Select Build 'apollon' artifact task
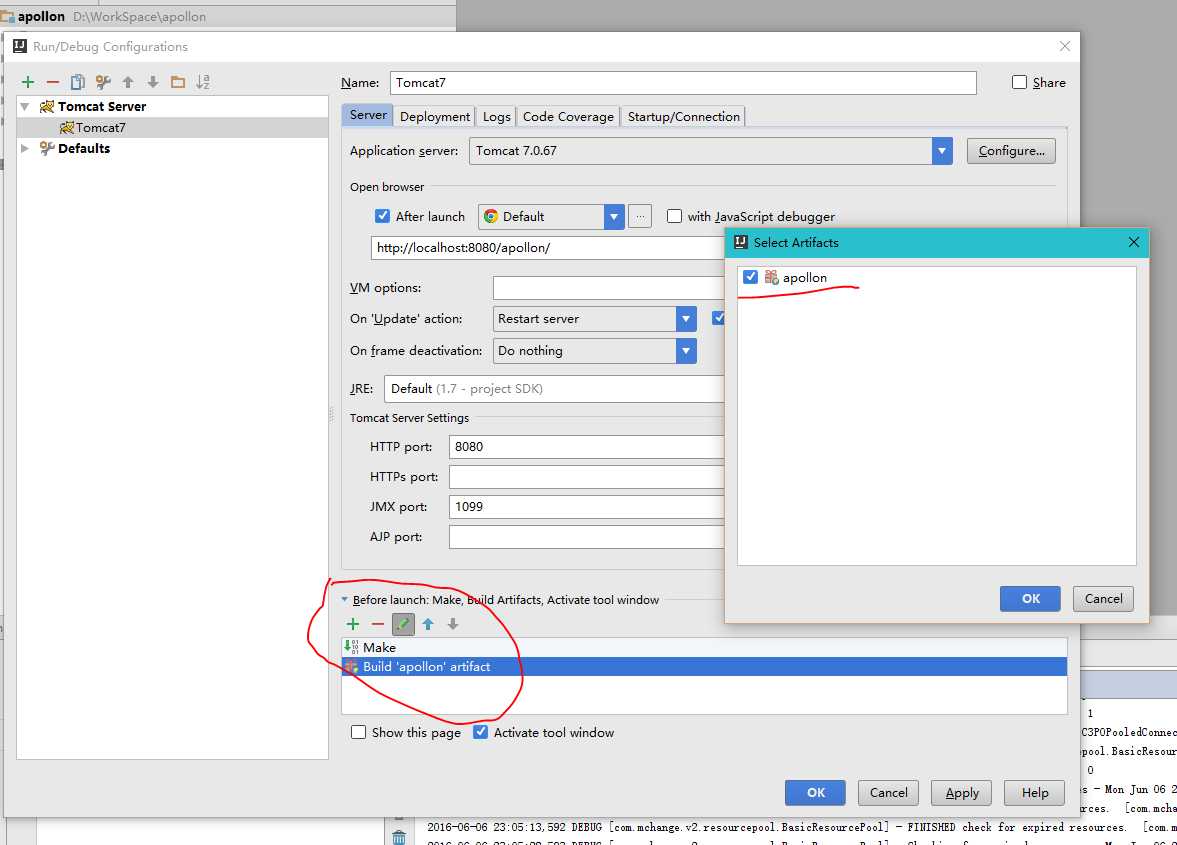The height and width of the screenshot is (845, 1177). (704, 666)
